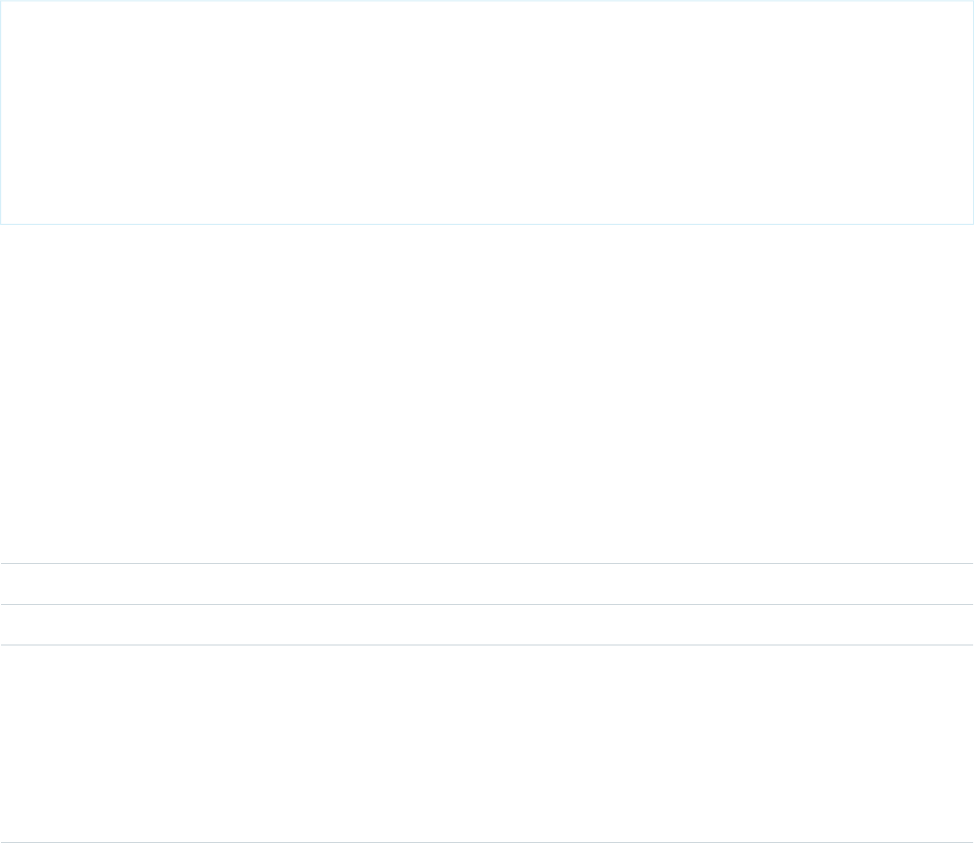Click the bottom border of the bordered box
This screenshot has width=974, height=843.
tap(486, 223)
